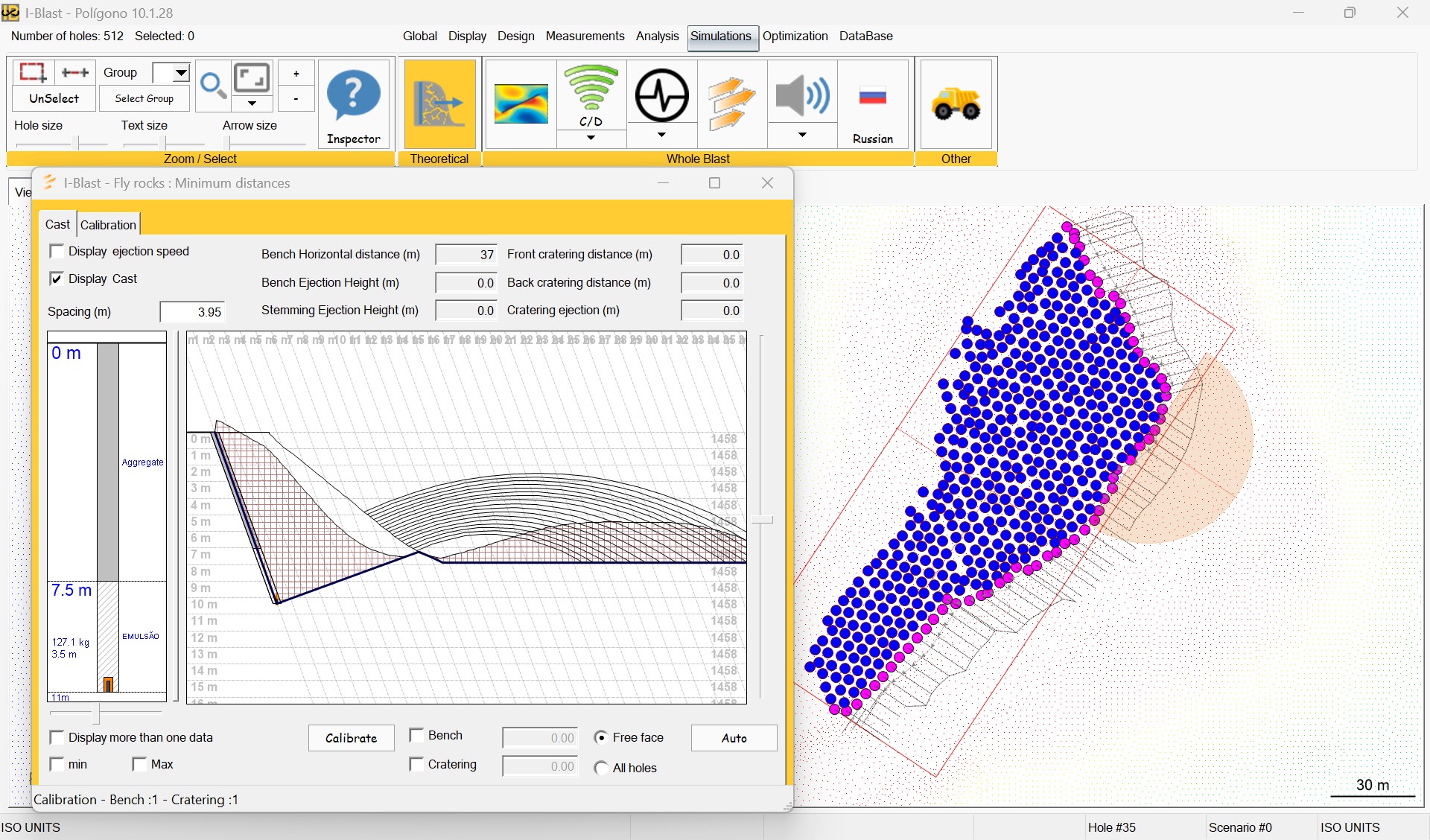Open the Inspector help tool
Viewport: 1430px width, 840px height.
(353, 104)
